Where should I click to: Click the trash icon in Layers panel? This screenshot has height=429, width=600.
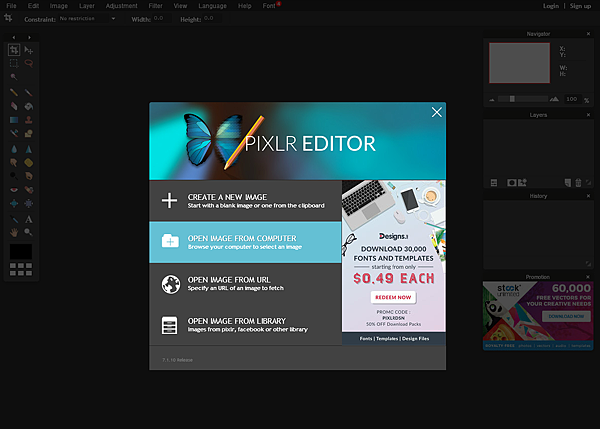click(x=578, y=183)
